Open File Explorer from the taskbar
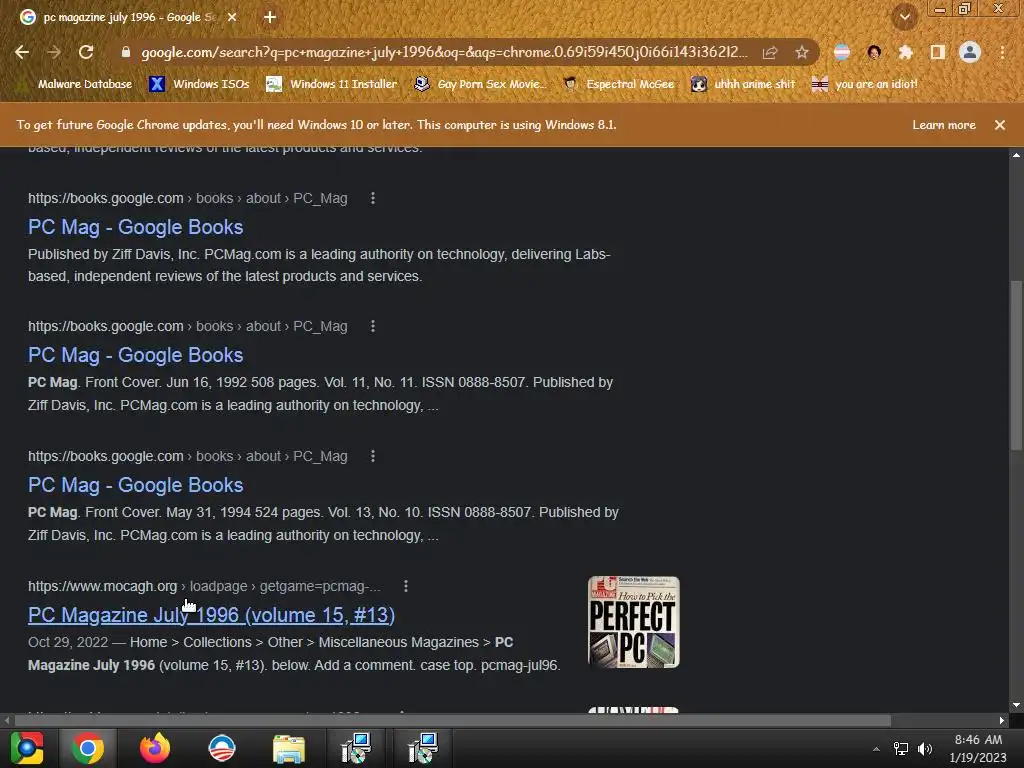Screen dimensions: 1024x768 point(289,748)
